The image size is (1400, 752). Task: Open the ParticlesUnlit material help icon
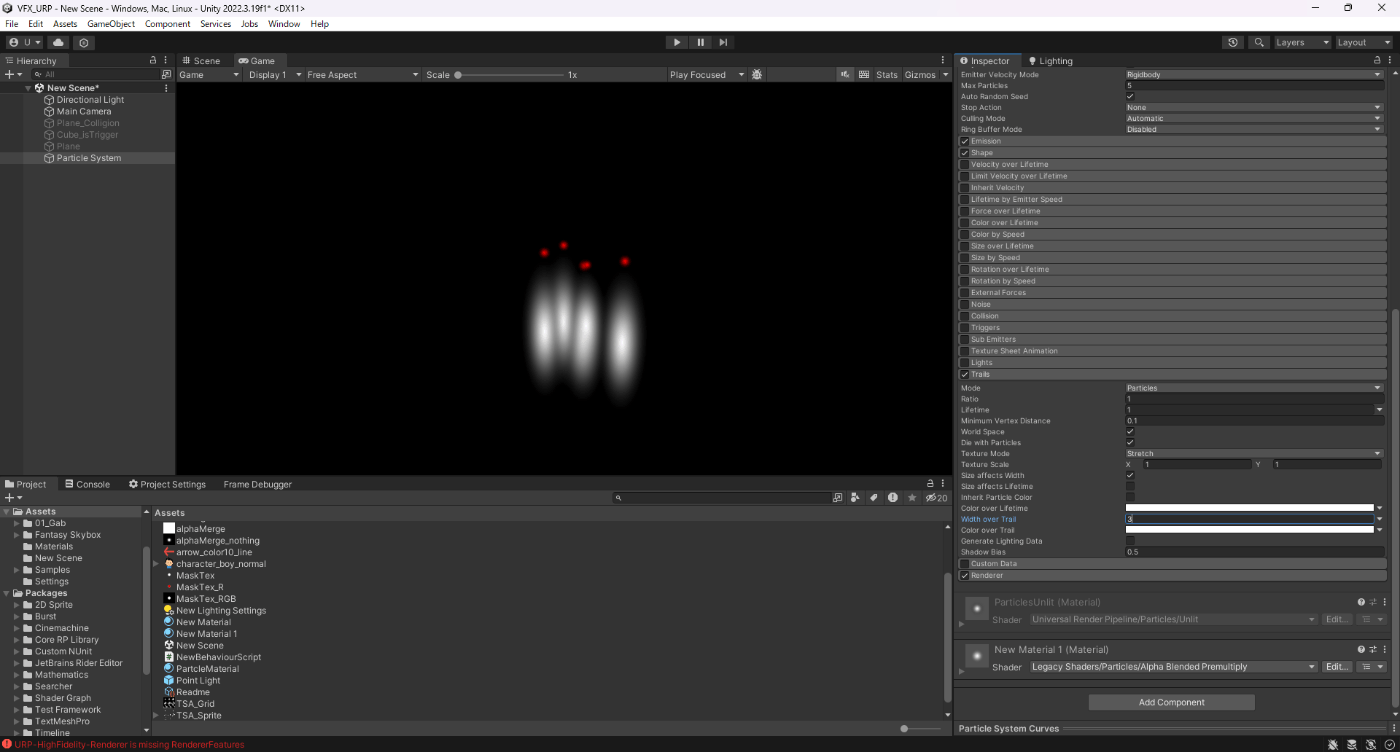click(x=1361, y=602)
